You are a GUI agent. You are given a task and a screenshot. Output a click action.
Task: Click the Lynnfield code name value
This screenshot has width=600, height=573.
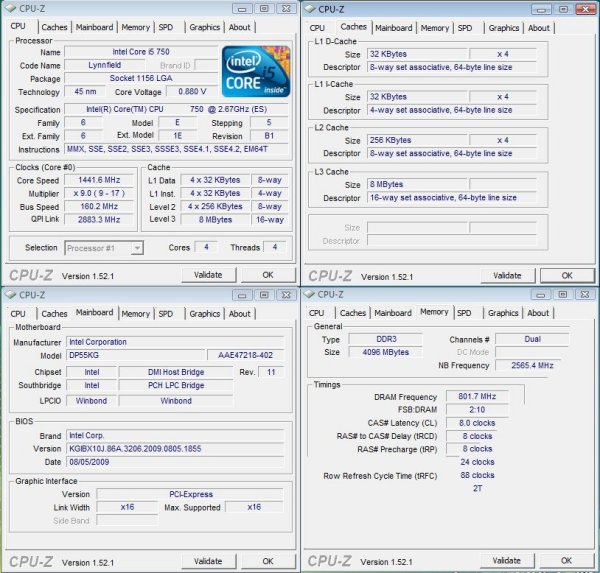pos(104,65)
